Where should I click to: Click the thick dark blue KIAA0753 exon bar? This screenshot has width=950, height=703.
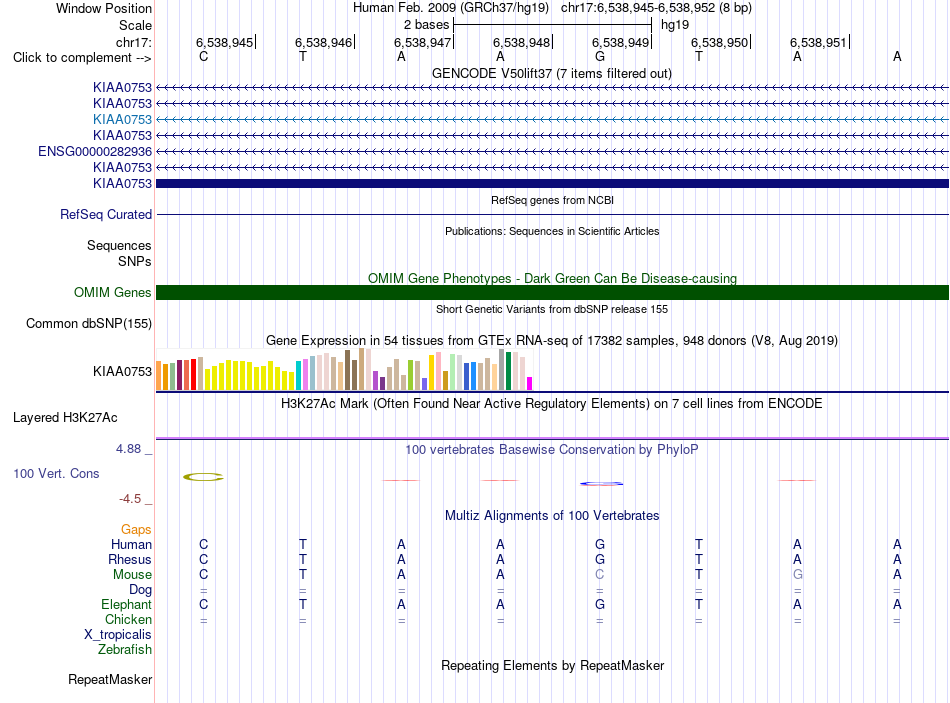coord(552,183)
